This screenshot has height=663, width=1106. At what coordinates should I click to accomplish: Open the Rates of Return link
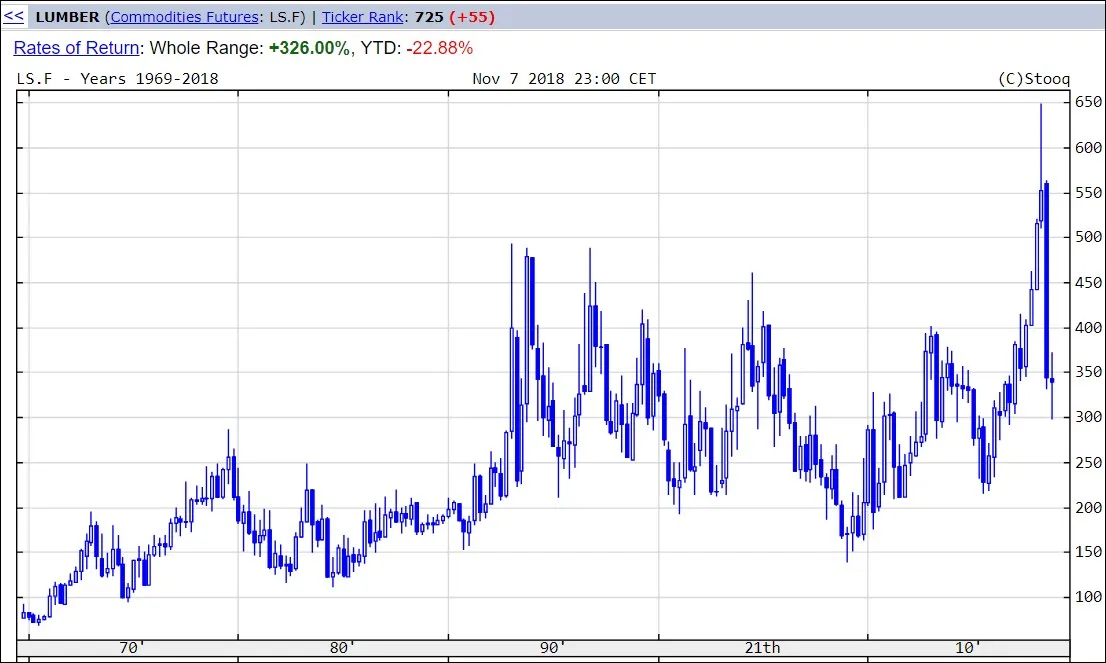[76, 48]
